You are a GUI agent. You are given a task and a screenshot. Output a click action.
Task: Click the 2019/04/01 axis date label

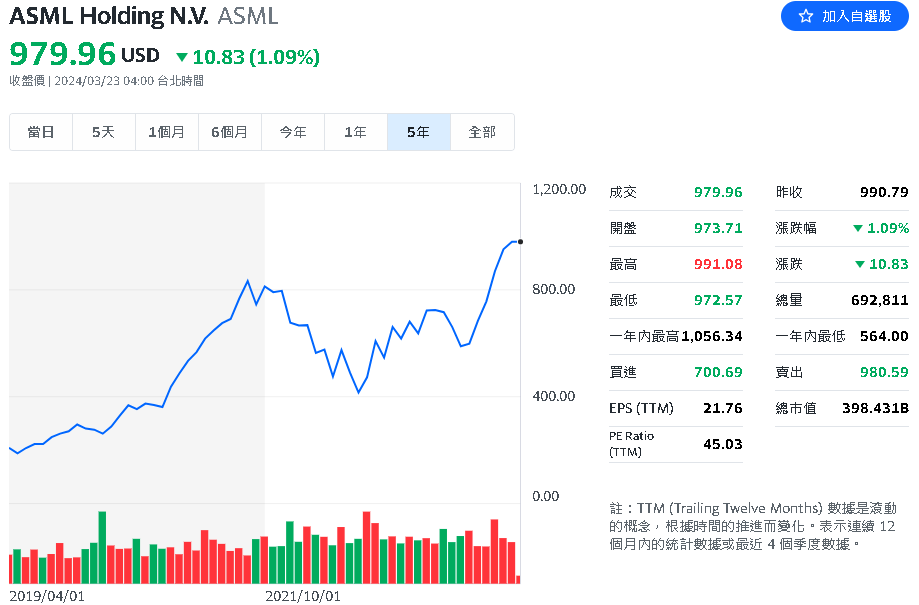[47, 596]
